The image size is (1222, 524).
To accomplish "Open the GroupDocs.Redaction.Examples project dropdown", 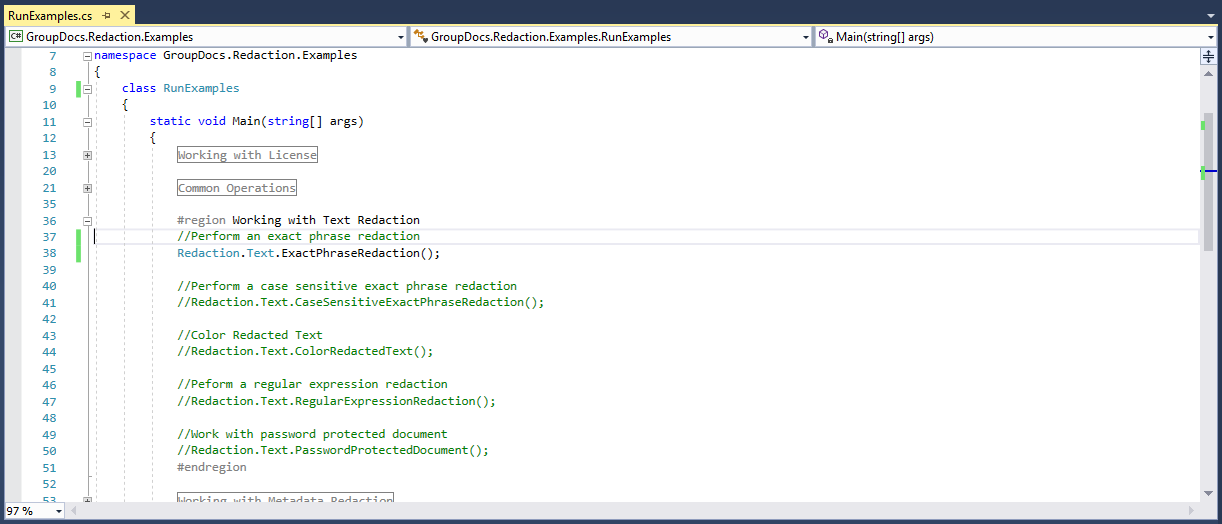I will pos(401,37).
